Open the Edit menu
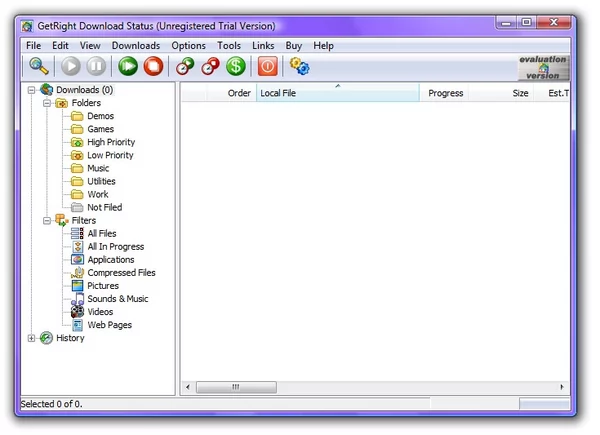This screenshot has width=600, height=435. (x=60, y=46)
